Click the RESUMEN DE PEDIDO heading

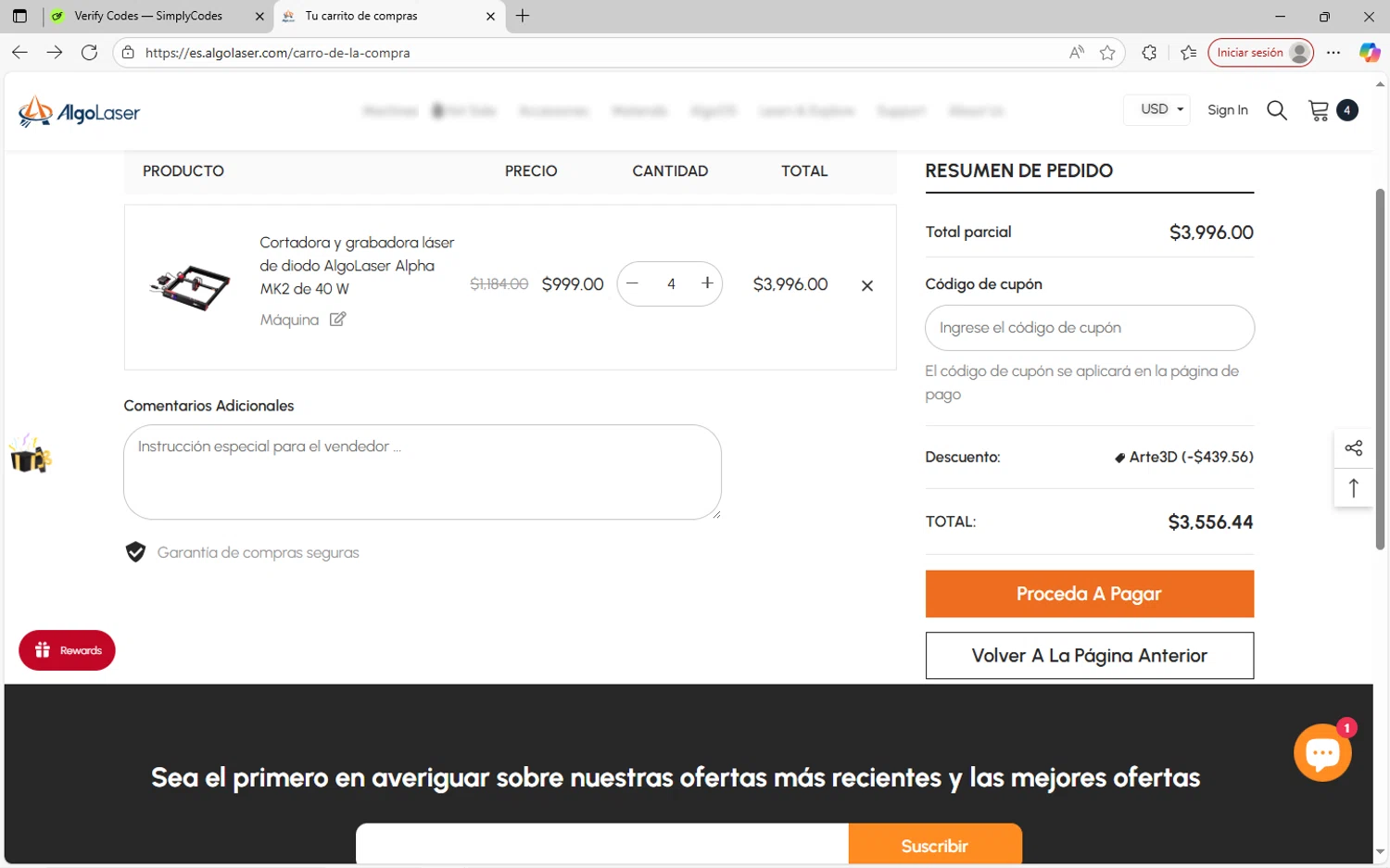(x=1019, y=170)
